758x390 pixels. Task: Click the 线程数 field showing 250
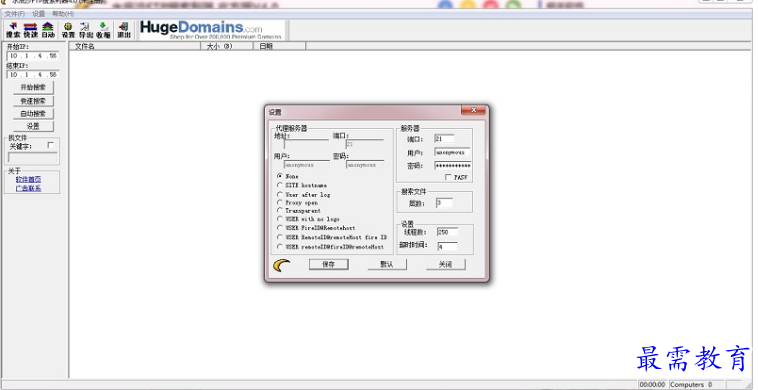447,232
